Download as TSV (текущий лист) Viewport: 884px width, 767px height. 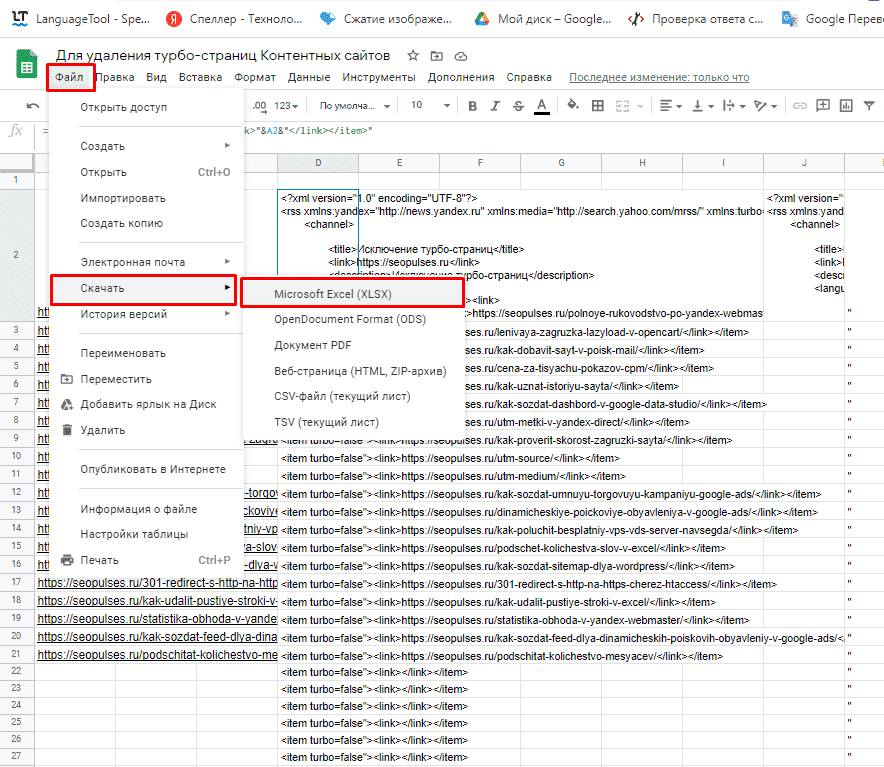pos(353,422)
